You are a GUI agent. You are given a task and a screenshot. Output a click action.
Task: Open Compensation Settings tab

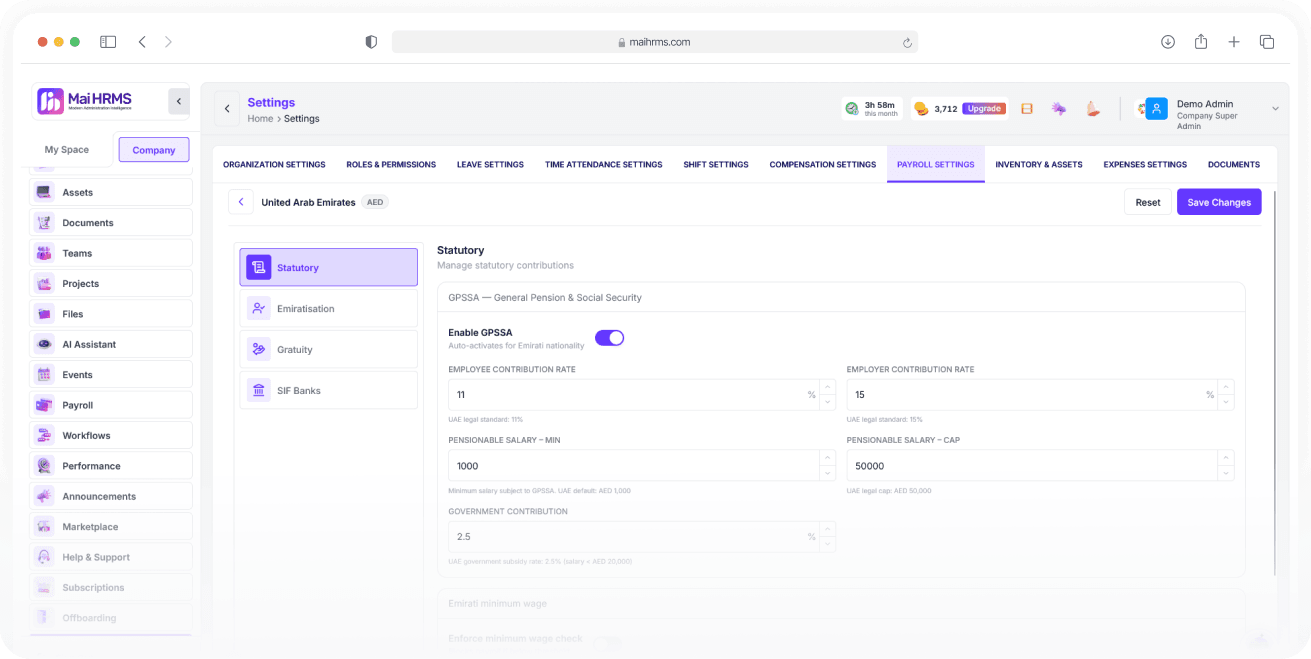822,165
